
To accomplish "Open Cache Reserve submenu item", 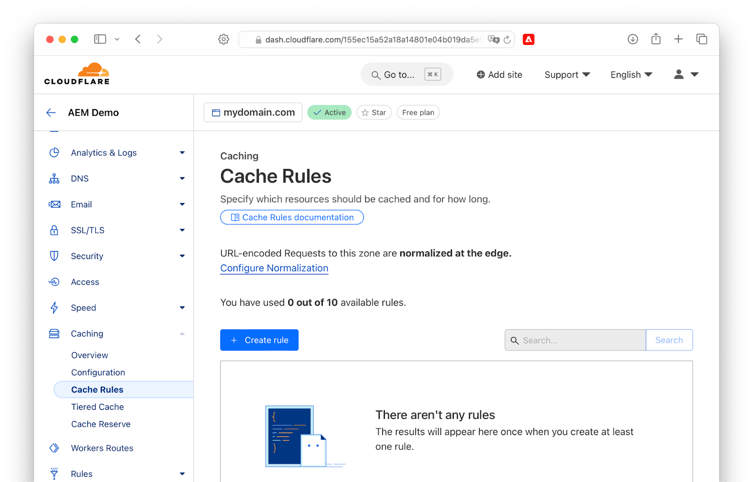I will [x=100, y=424].
